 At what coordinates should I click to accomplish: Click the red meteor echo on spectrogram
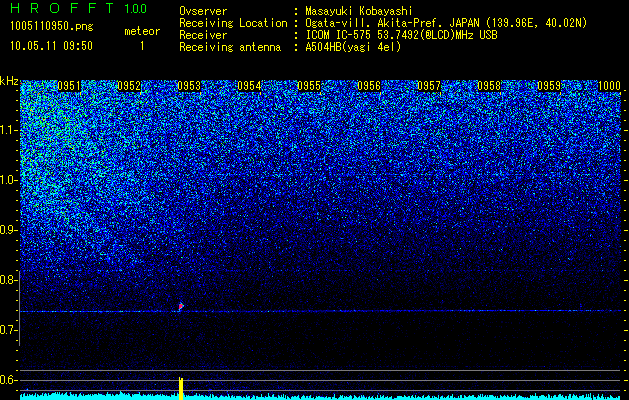pos(181,306)
